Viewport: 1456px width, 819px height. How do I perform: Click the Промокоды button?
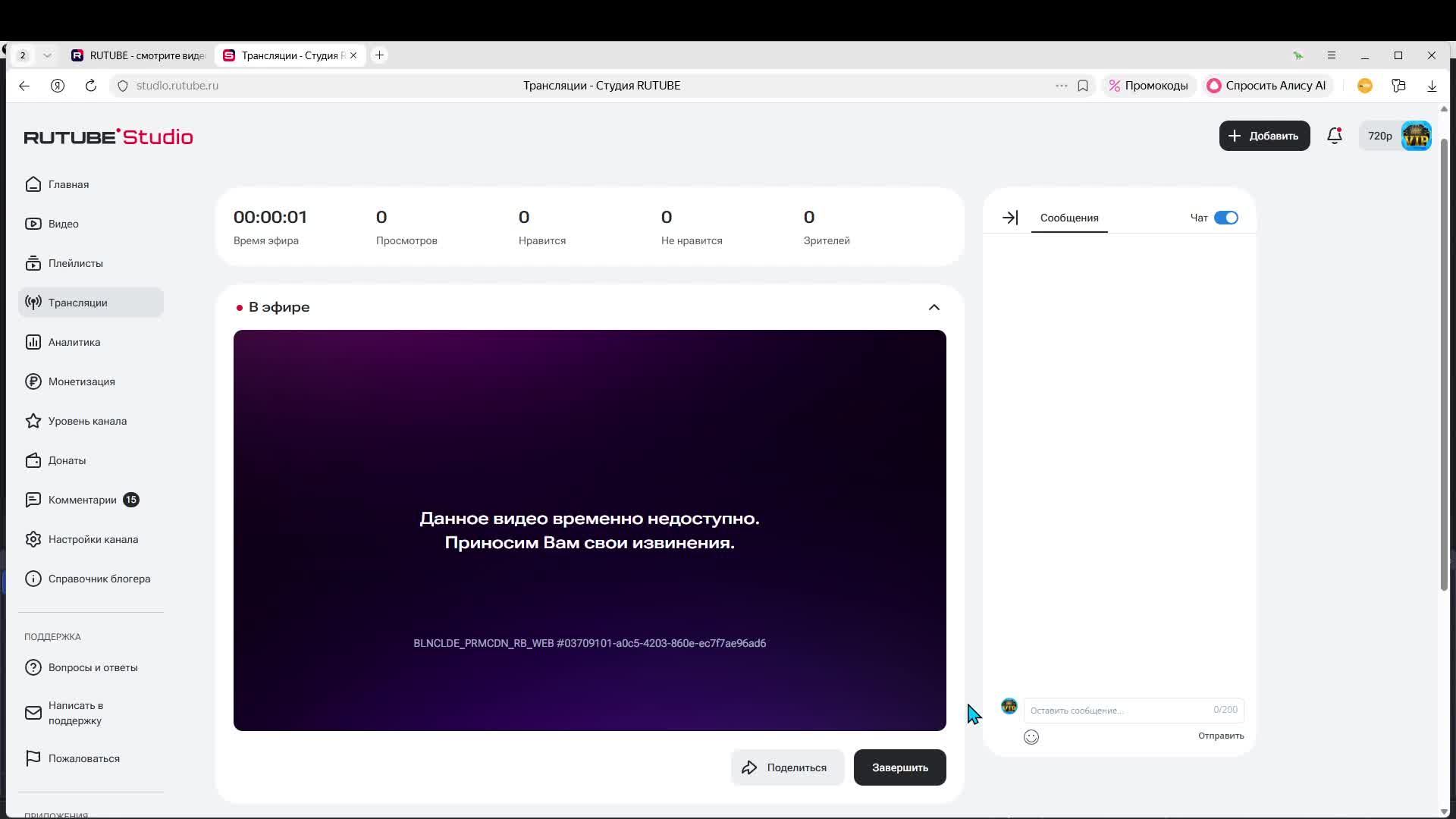tap(1148, 86)
